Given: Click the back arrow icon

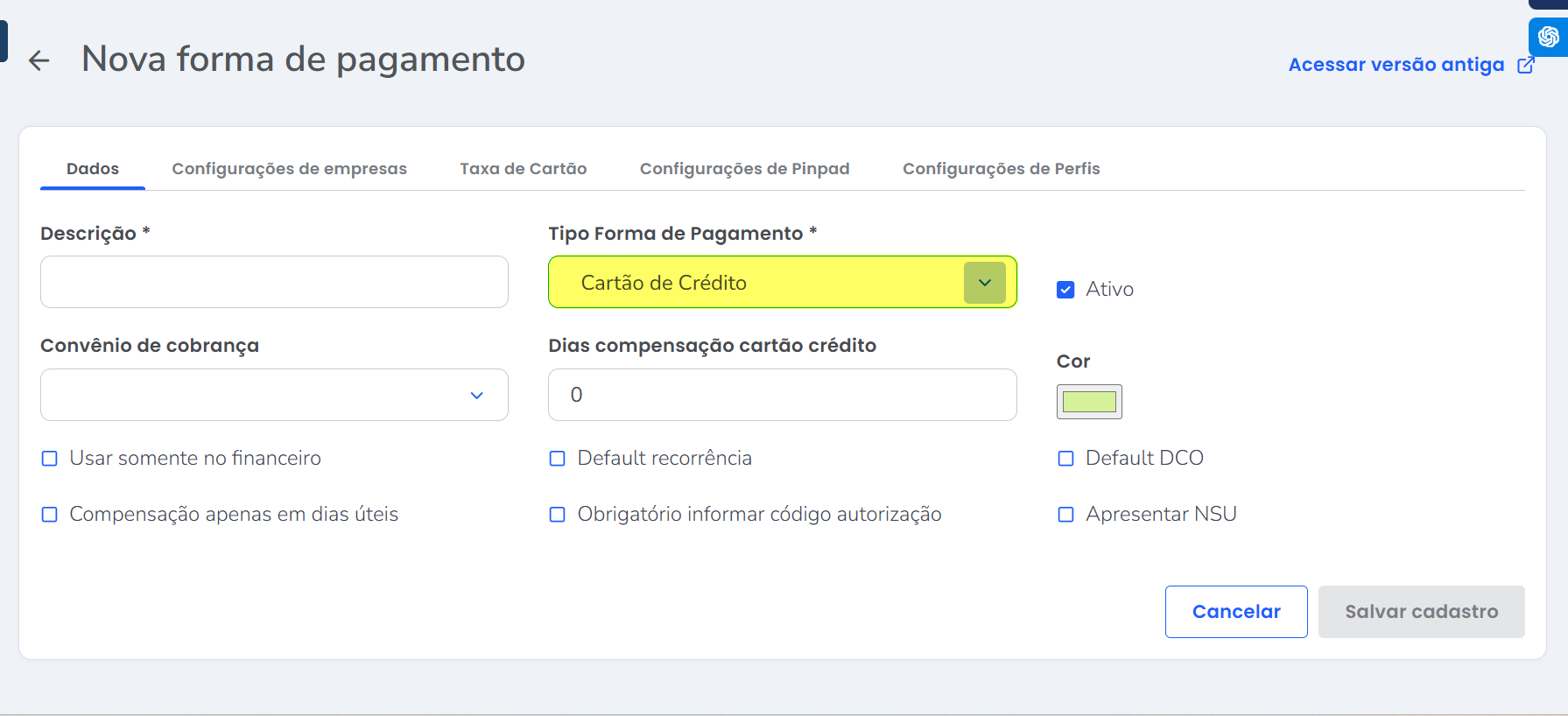Looking at the screenshot, I should [x=39, y=60].
